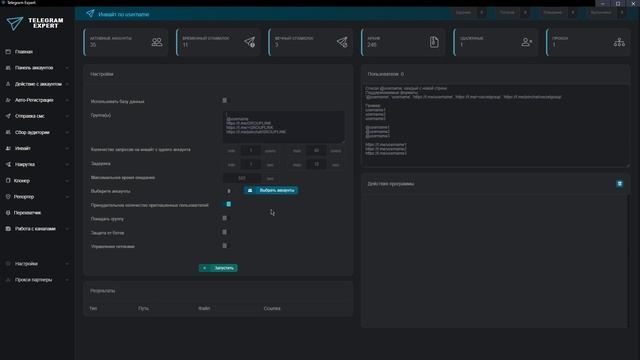Click the delay maximum seconds field
The image size is (640, 360).
[x=316, y=164]
